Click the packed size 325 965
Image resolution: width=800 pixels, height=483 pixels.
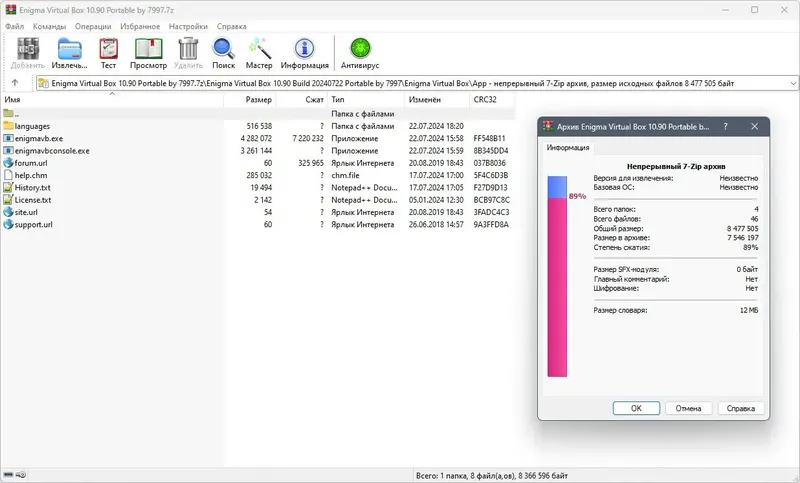coord(311,163)
